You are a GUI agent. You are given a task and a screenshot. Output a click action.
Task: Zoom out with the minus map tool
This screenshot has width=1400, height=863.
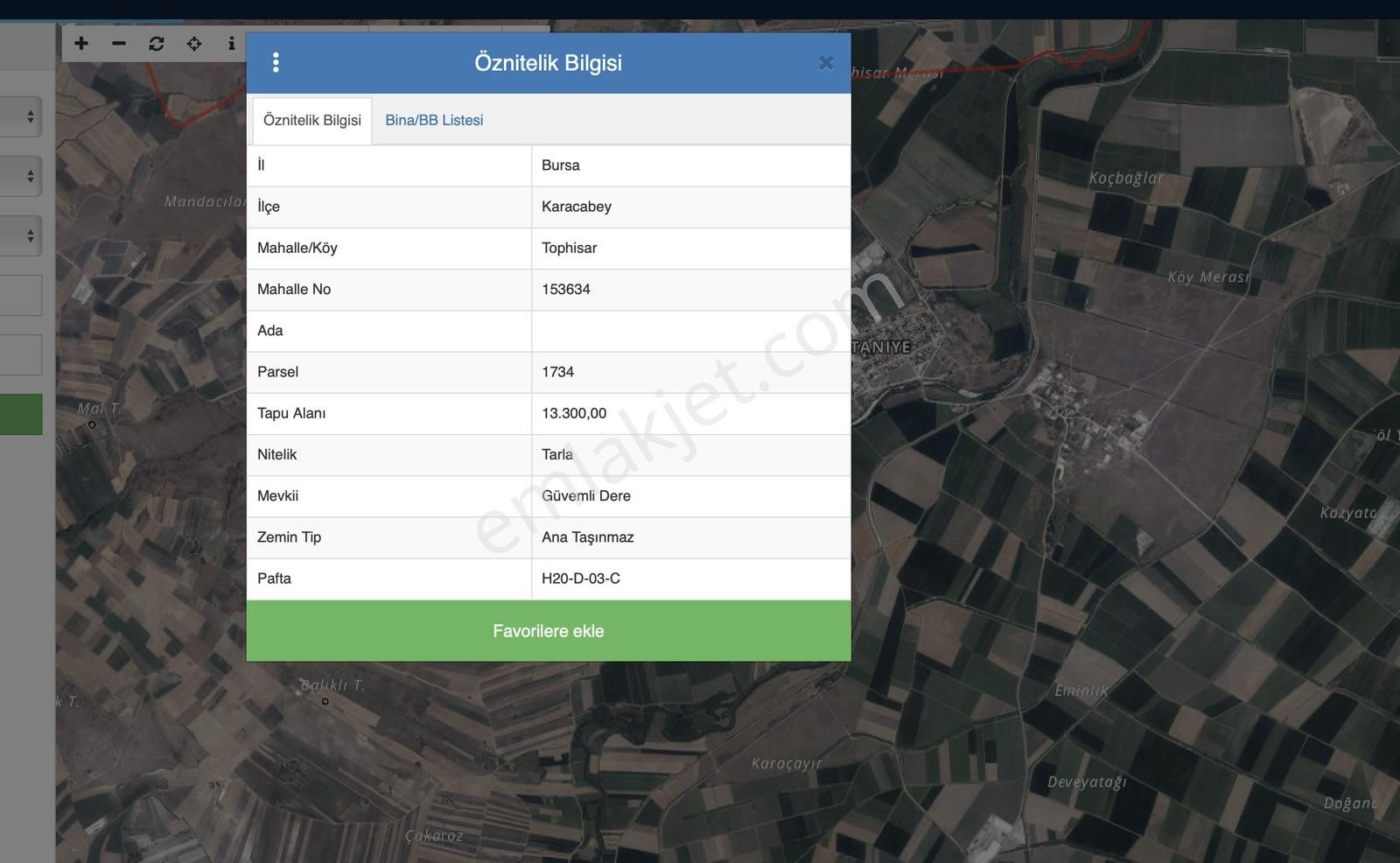click(119, 44)
